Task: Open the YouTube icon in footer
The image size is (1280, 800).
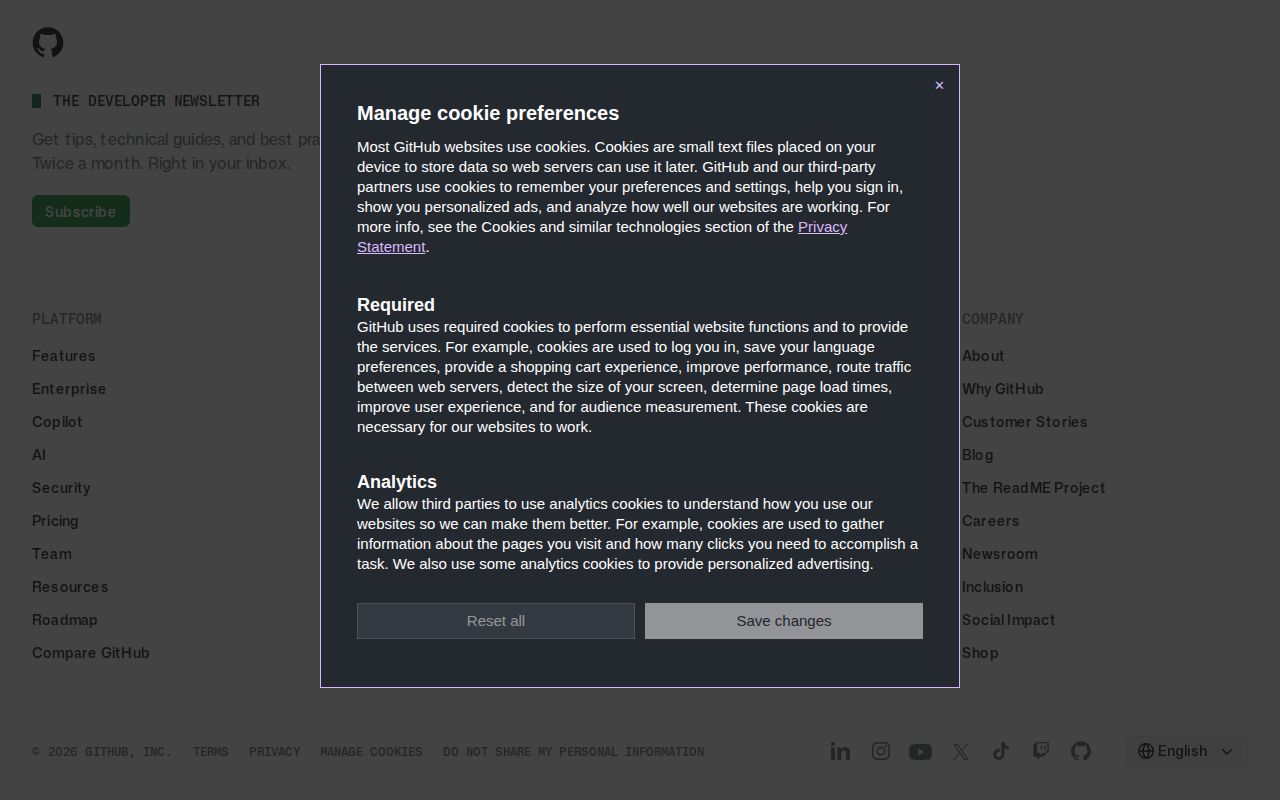Action: click(920, 751)
